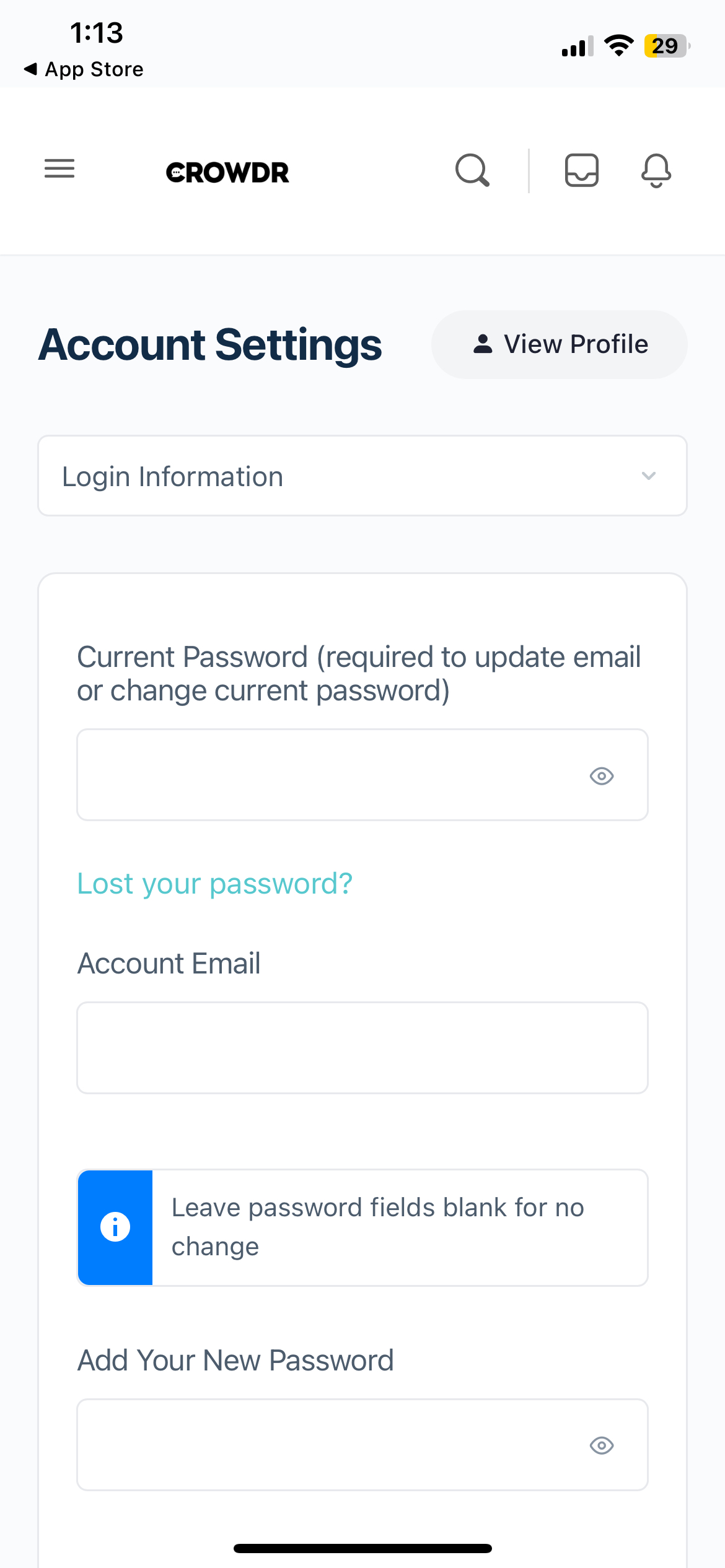Open the notifications bell

click(x=656, y=170)
